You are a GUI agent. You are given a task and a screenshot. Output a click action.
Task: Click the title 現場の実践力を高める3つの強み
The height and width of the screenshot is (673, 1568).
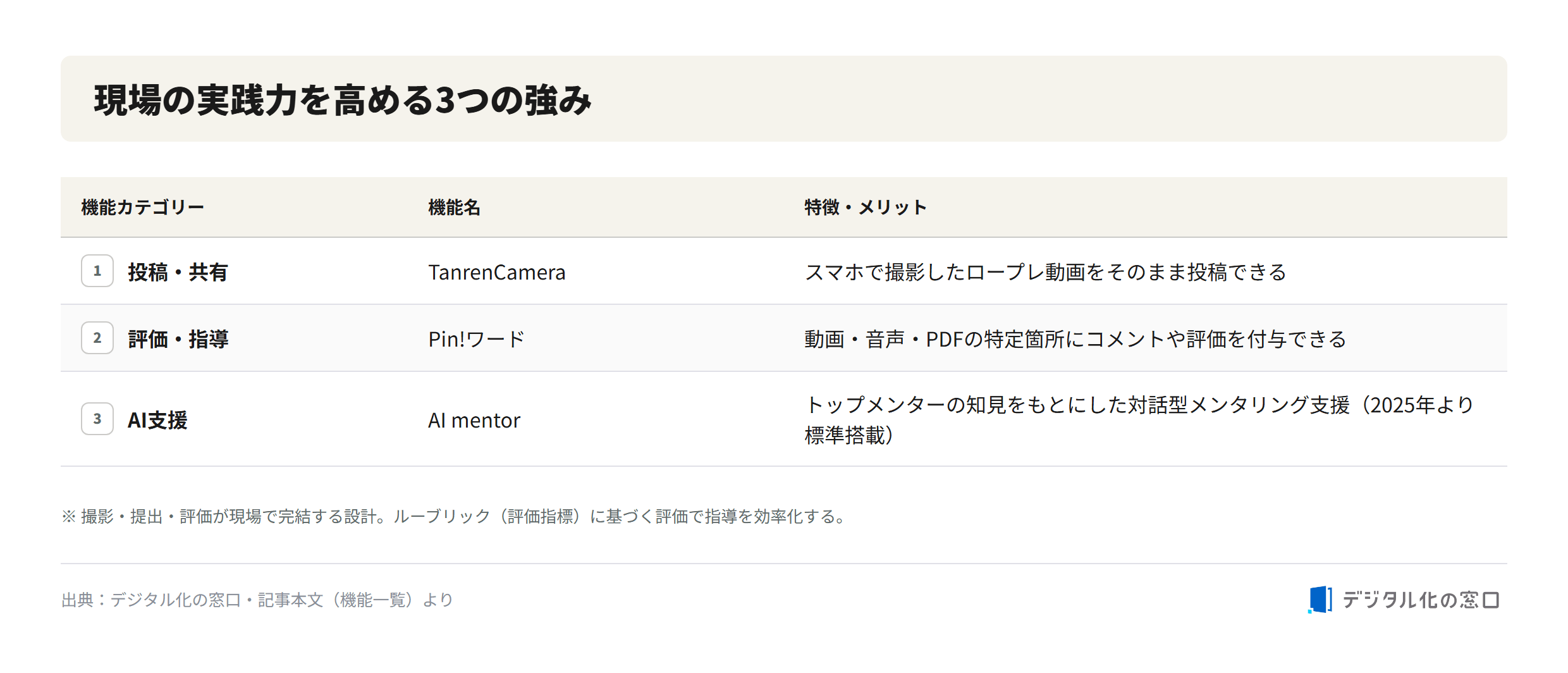(x=343, y=100)
